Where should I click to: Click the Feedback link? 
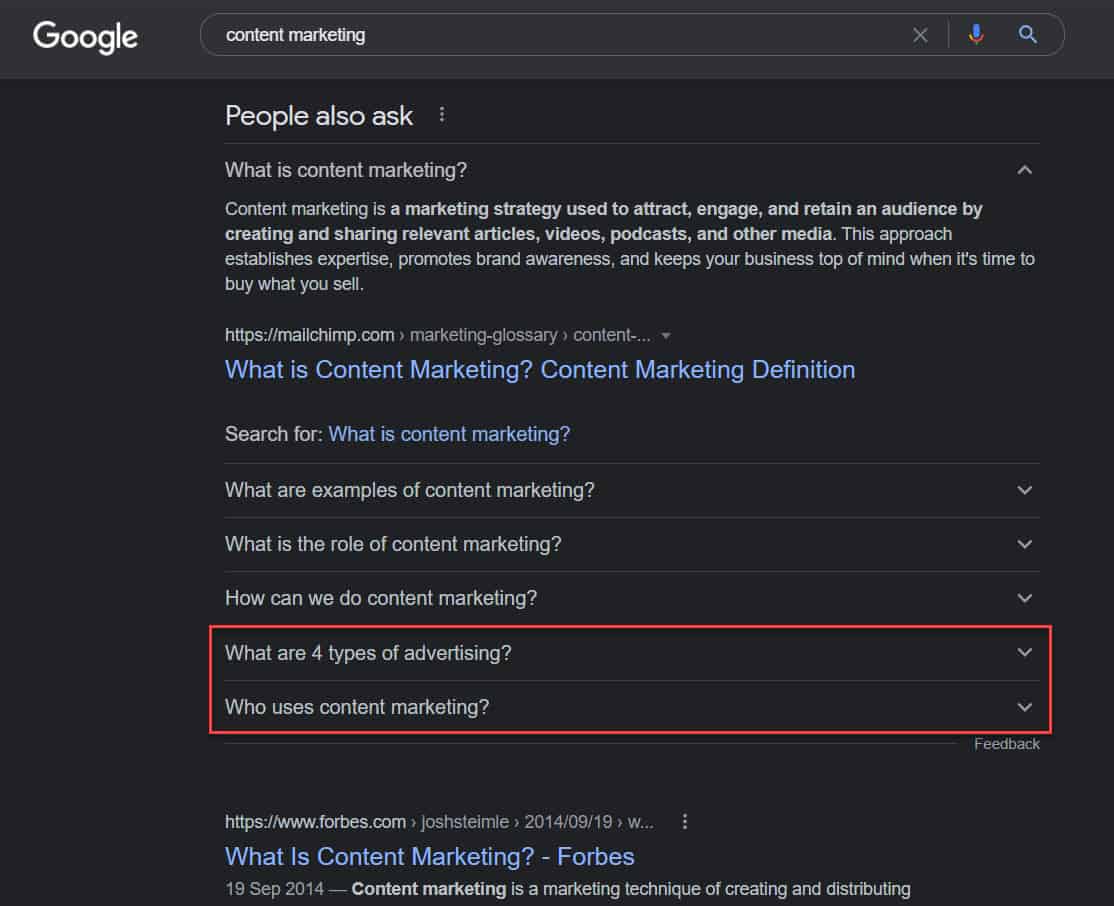1007,743
